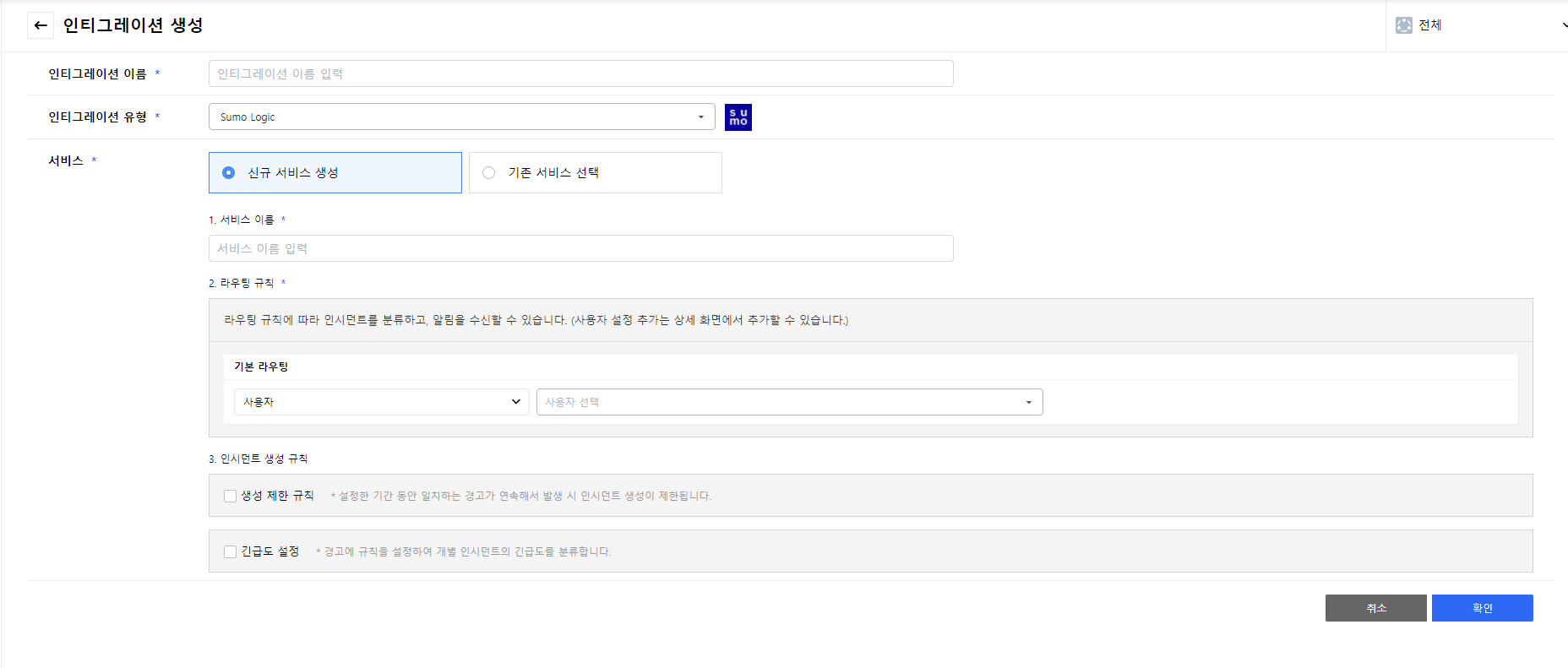The image size is (1568, 668).
Task: Click the Sumo Logic logo icon
Action: point(738,117)
